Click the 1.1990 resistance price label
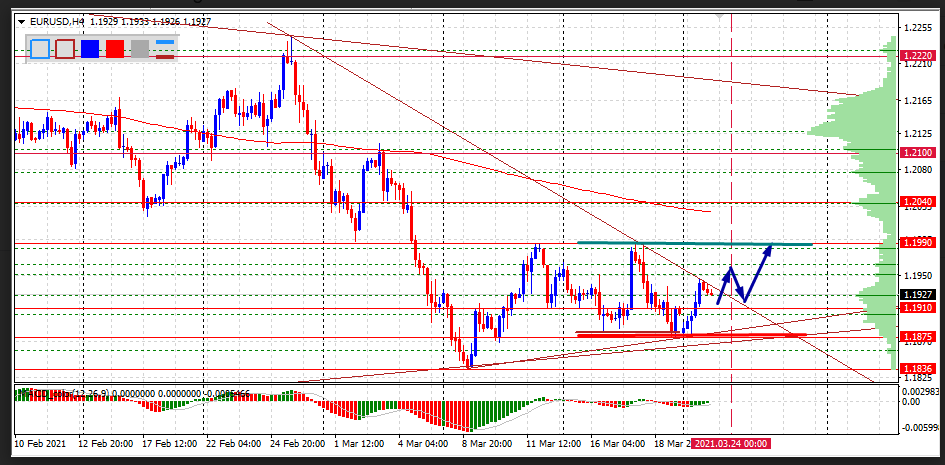 click(917, 243)
